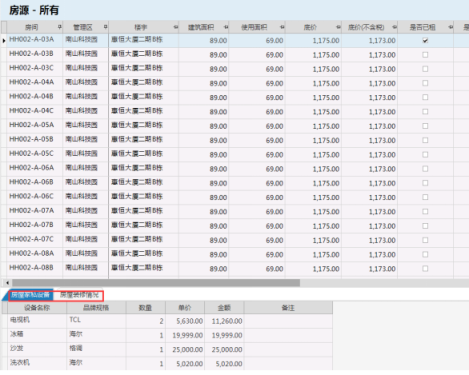Click the left arrow of horizontal scrollbar
Viewport: 469px width, 375px height.
tap(7, 283)
